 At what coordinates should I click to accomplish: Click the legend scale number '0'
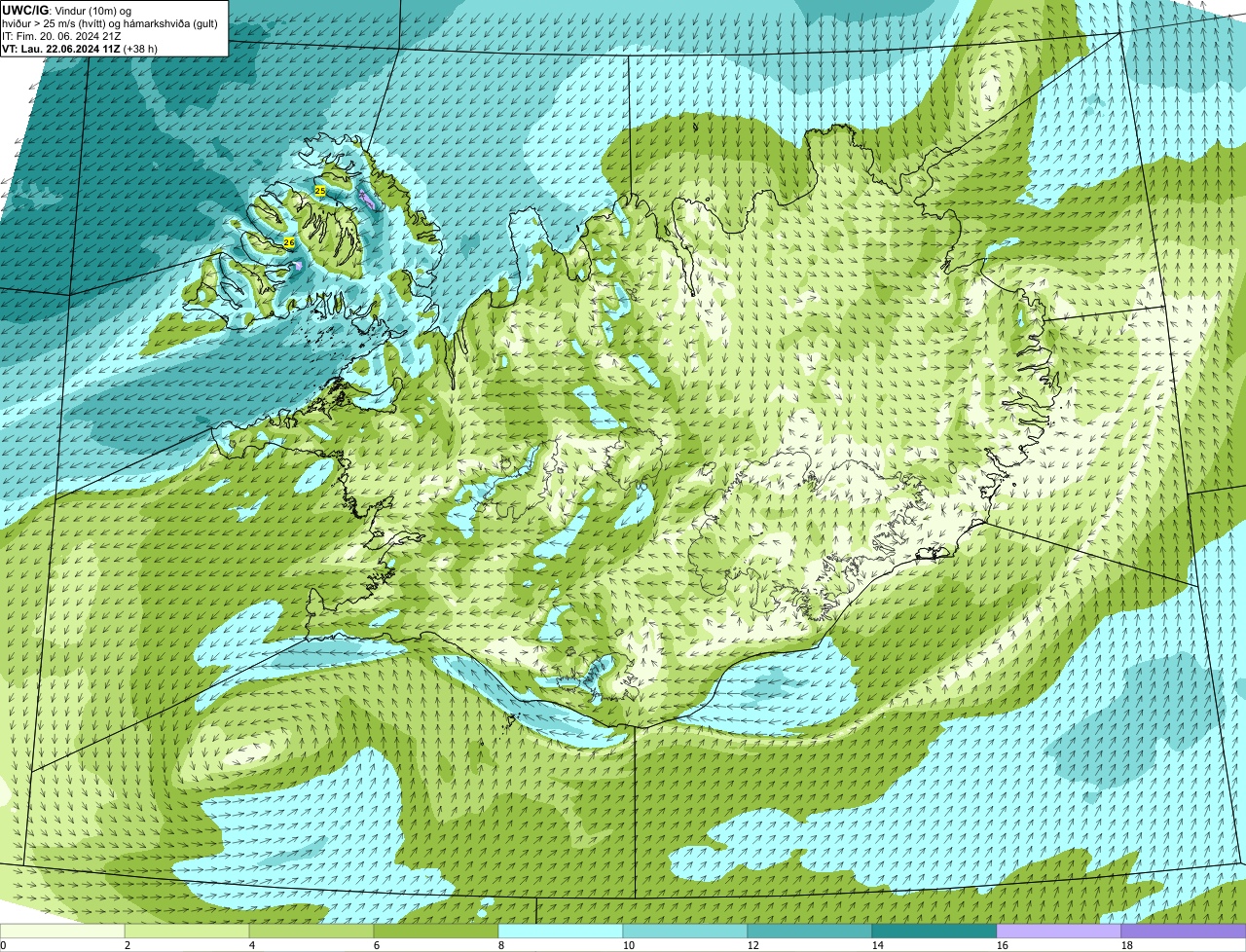3,945
